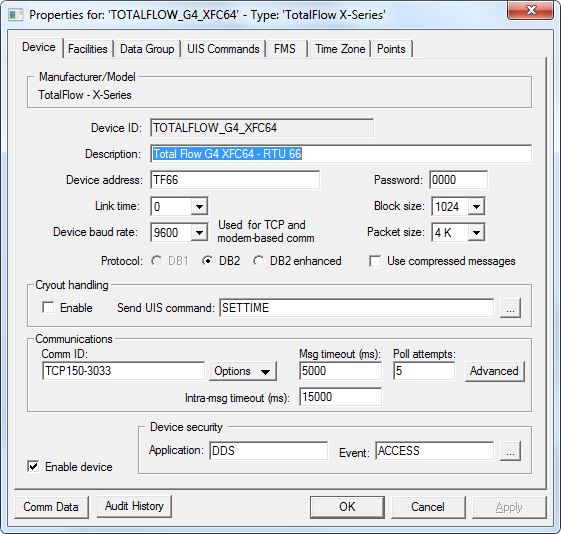This screenshot has height=534, width=561.
Task: Click the Device security Application field
Action: click(x=268, y=451)
